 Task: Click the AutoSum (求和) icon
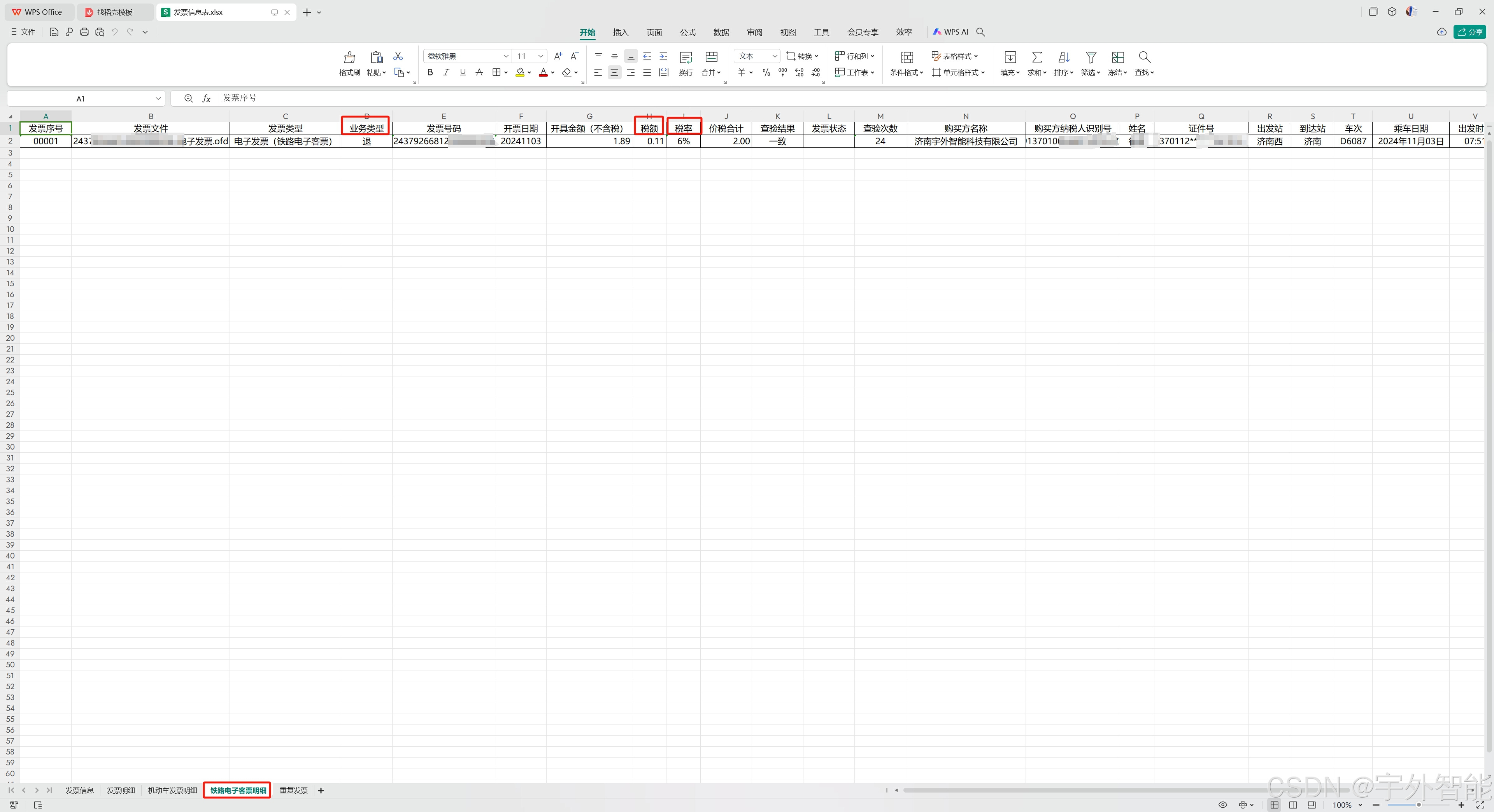tap(1036, 58)
